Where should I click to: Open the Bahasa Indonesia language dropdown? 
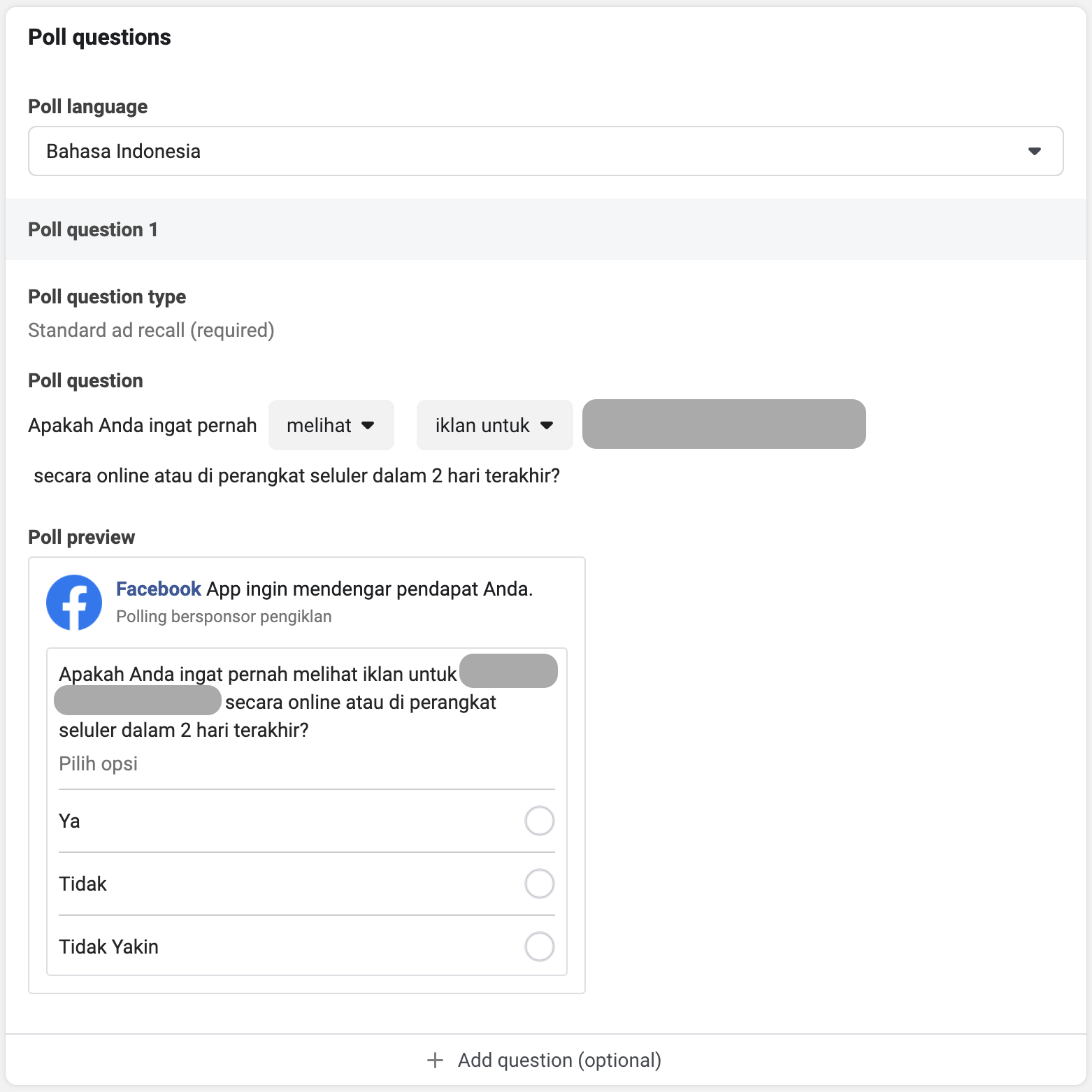click(545, 151)
